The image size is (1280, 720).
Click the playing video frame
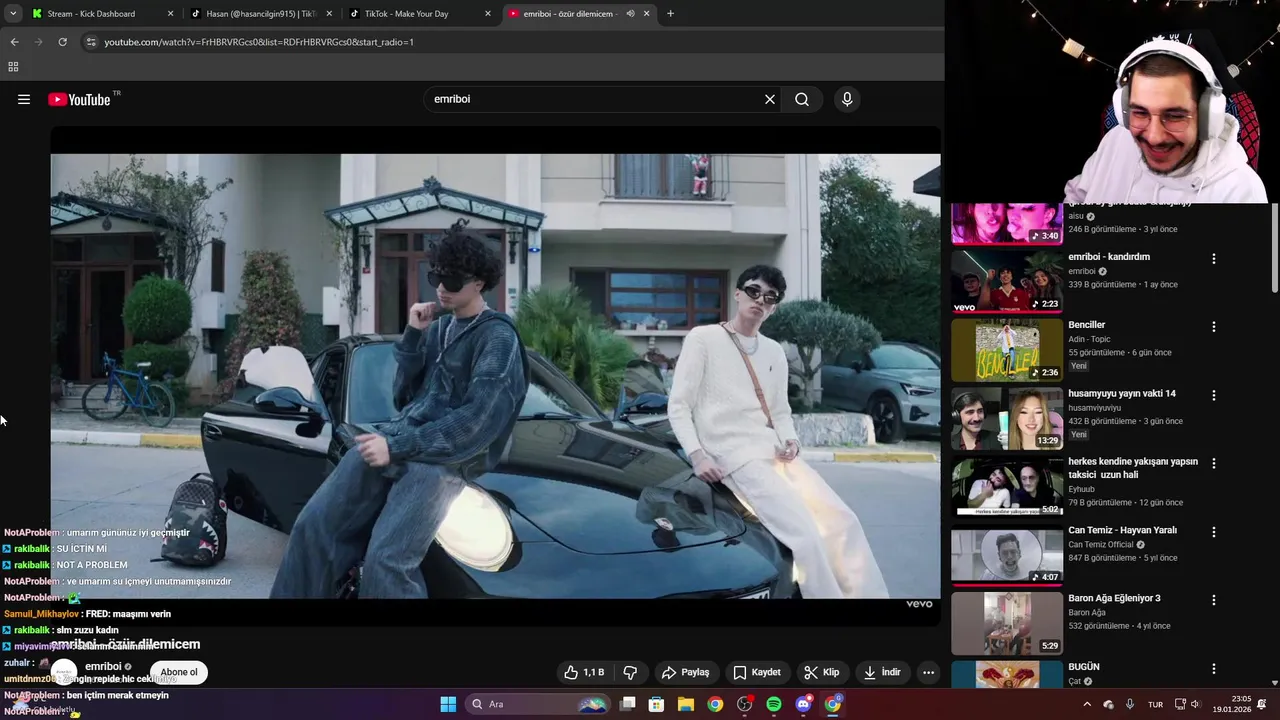(495, 376)
